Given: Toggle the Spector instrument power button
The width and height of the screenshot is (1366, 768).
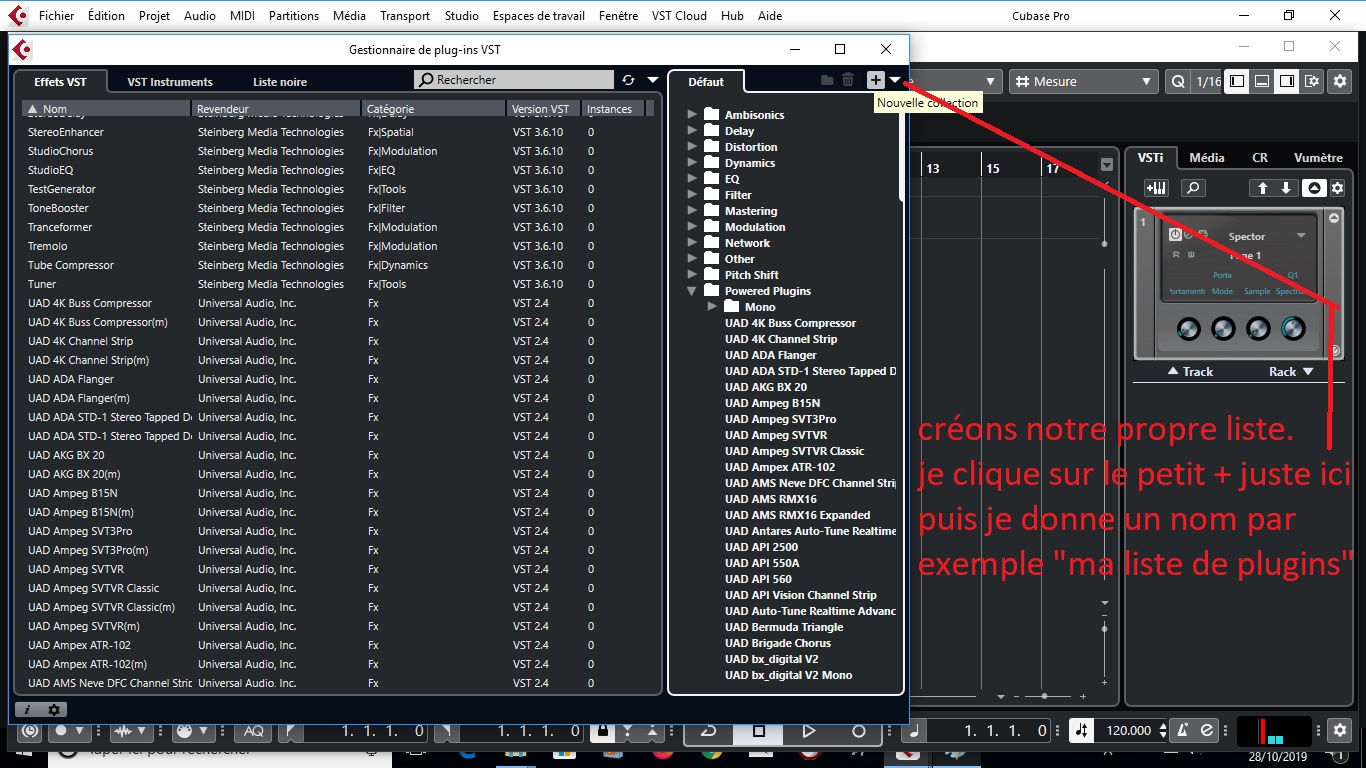Looking at the screenshot, I should pos(1175,234).
